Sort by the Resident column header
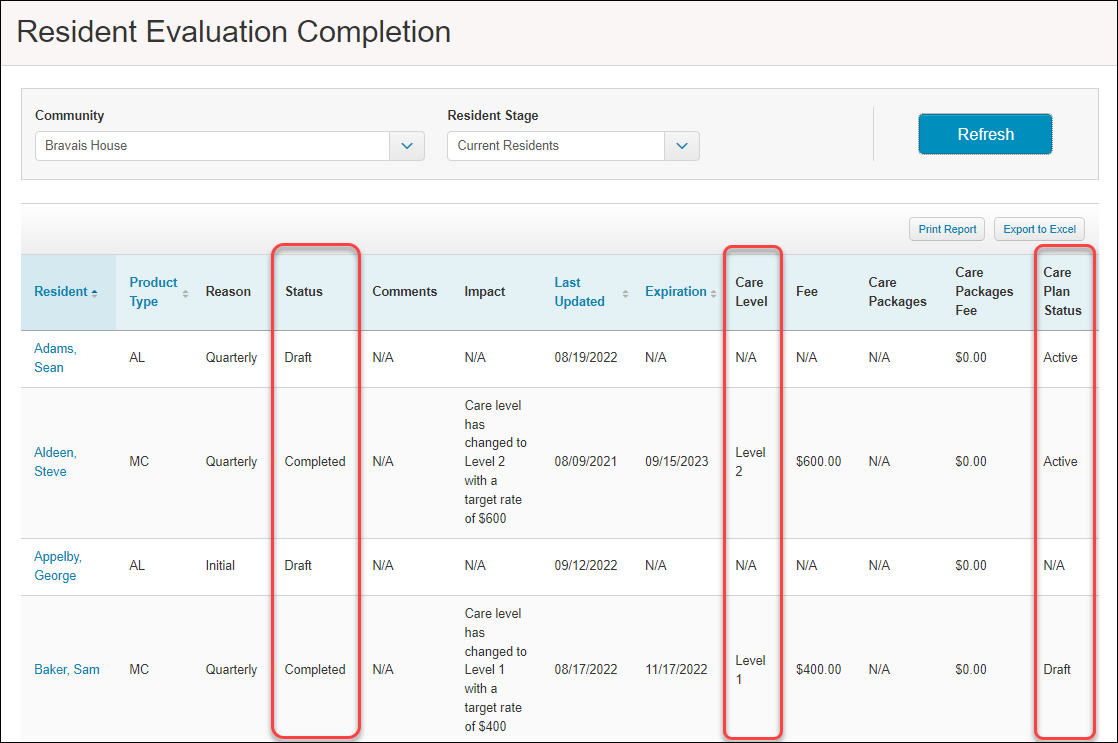The image size is (1118, 743). [x=61, y=292]
